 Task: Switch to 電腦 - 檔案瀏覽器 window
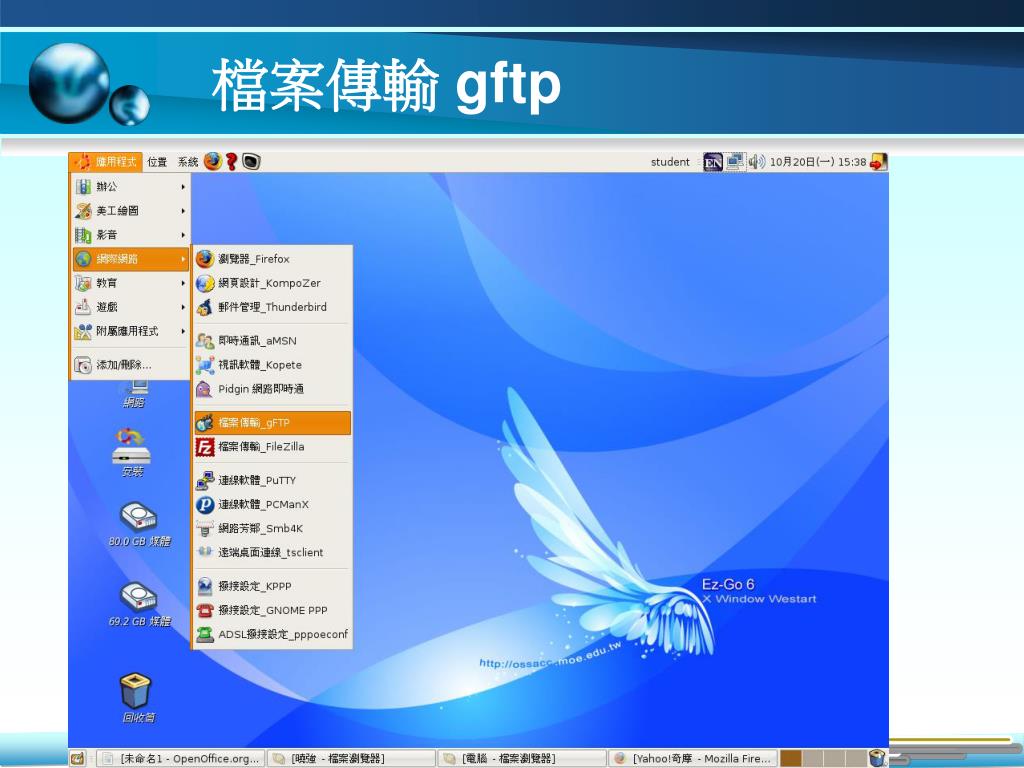pyautogui.click(x=522, y=758)
